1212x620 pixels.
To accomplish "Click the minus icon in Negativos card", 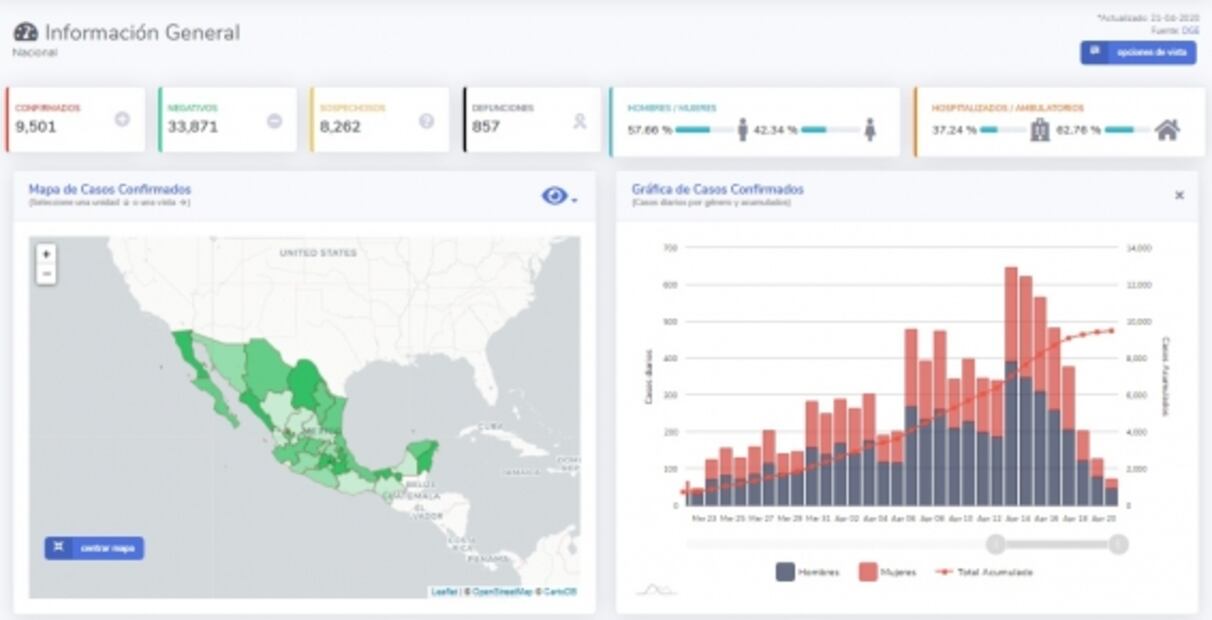I will coord(274,121).
